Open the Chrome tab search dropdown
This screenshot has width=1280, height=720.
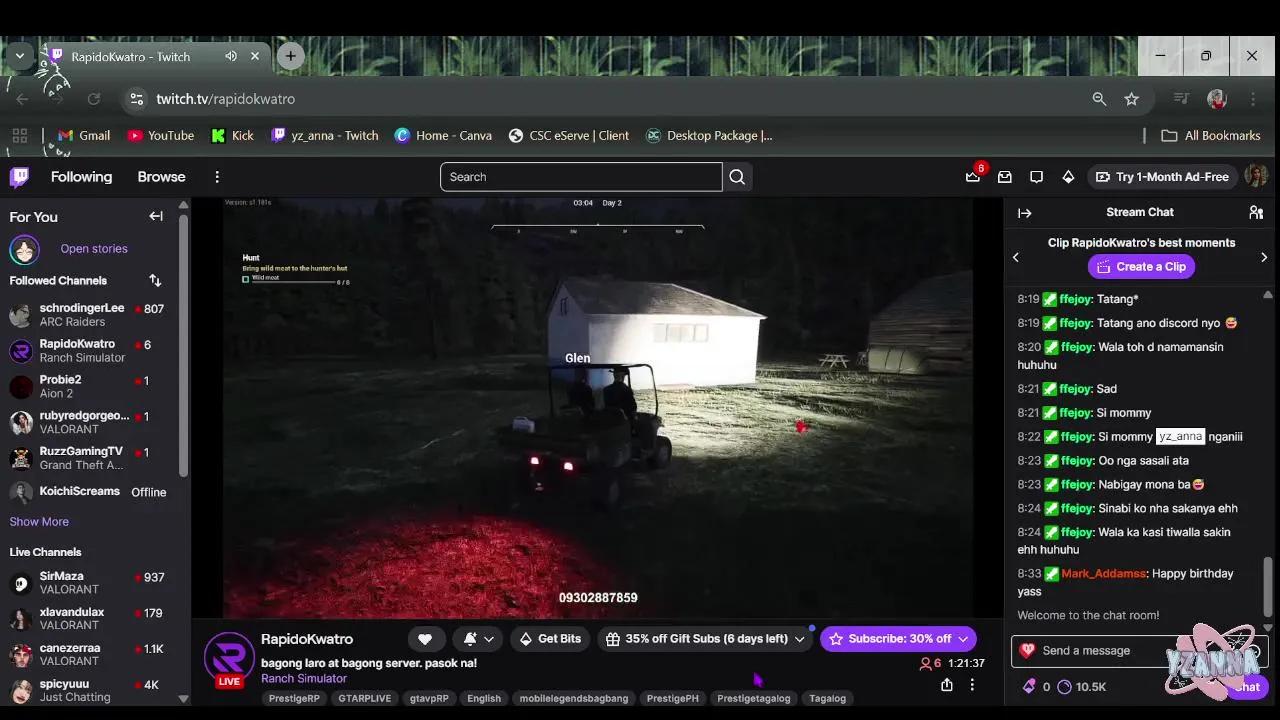(19, 56)
